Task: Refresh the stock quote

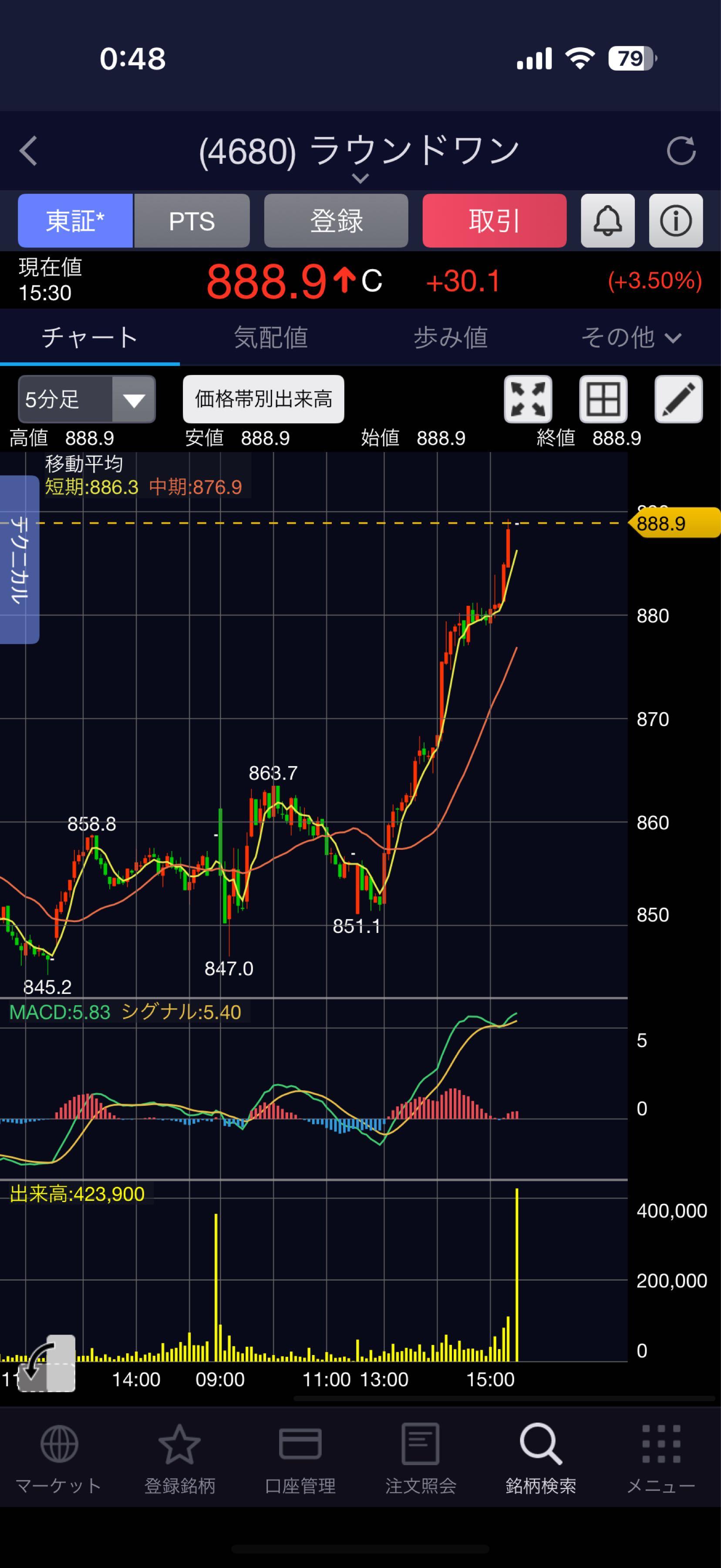Action: tap(681, 150)
